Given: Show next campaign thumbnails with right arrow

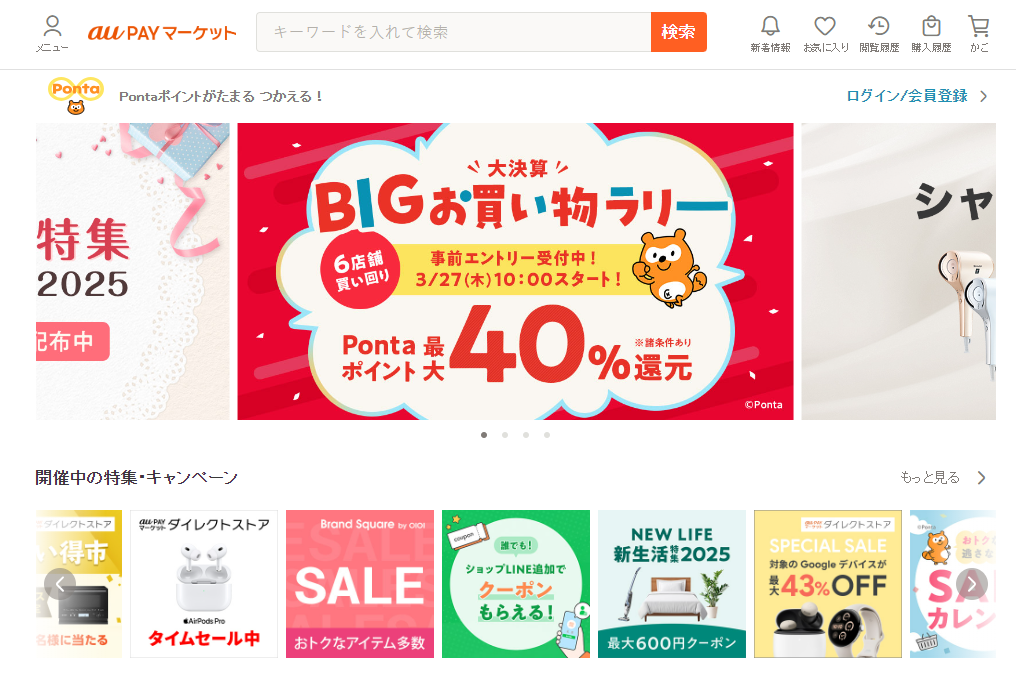Looking at the screenshot, I should (972, 584).
